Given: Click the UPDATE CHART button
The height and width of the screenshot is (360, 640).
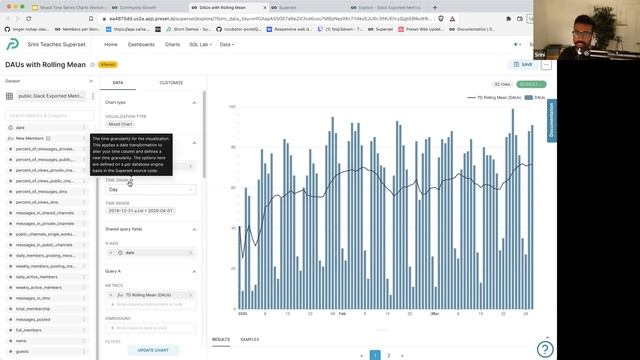Looking at the screenshot, I should tap(153, 350).
